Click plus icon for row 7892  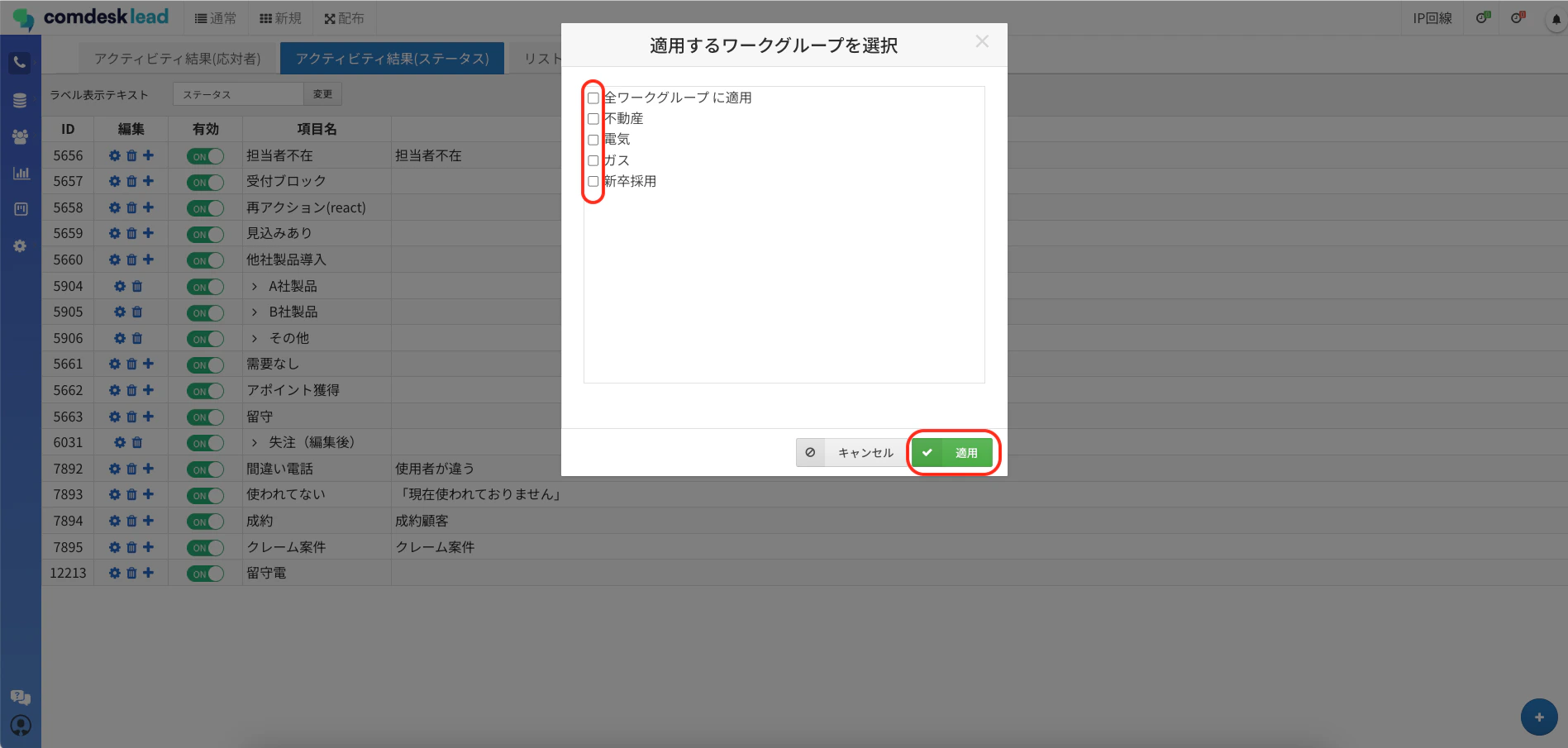(148, 469)
